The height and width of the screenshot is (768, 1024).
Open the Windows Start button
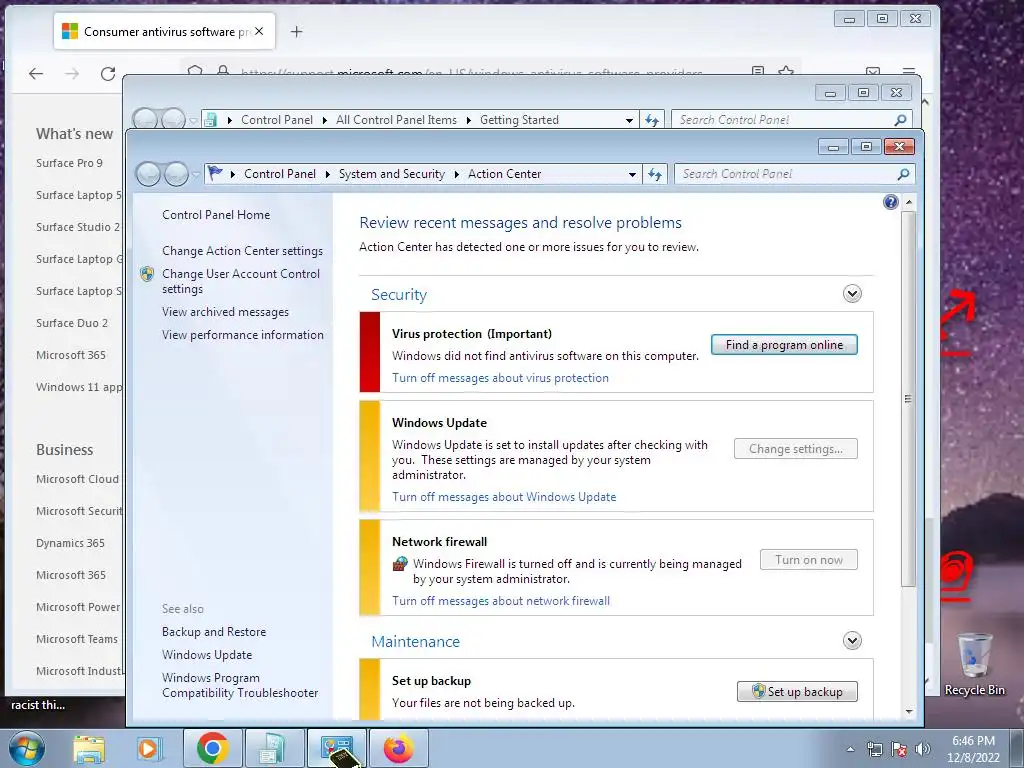tap(26, 748)
